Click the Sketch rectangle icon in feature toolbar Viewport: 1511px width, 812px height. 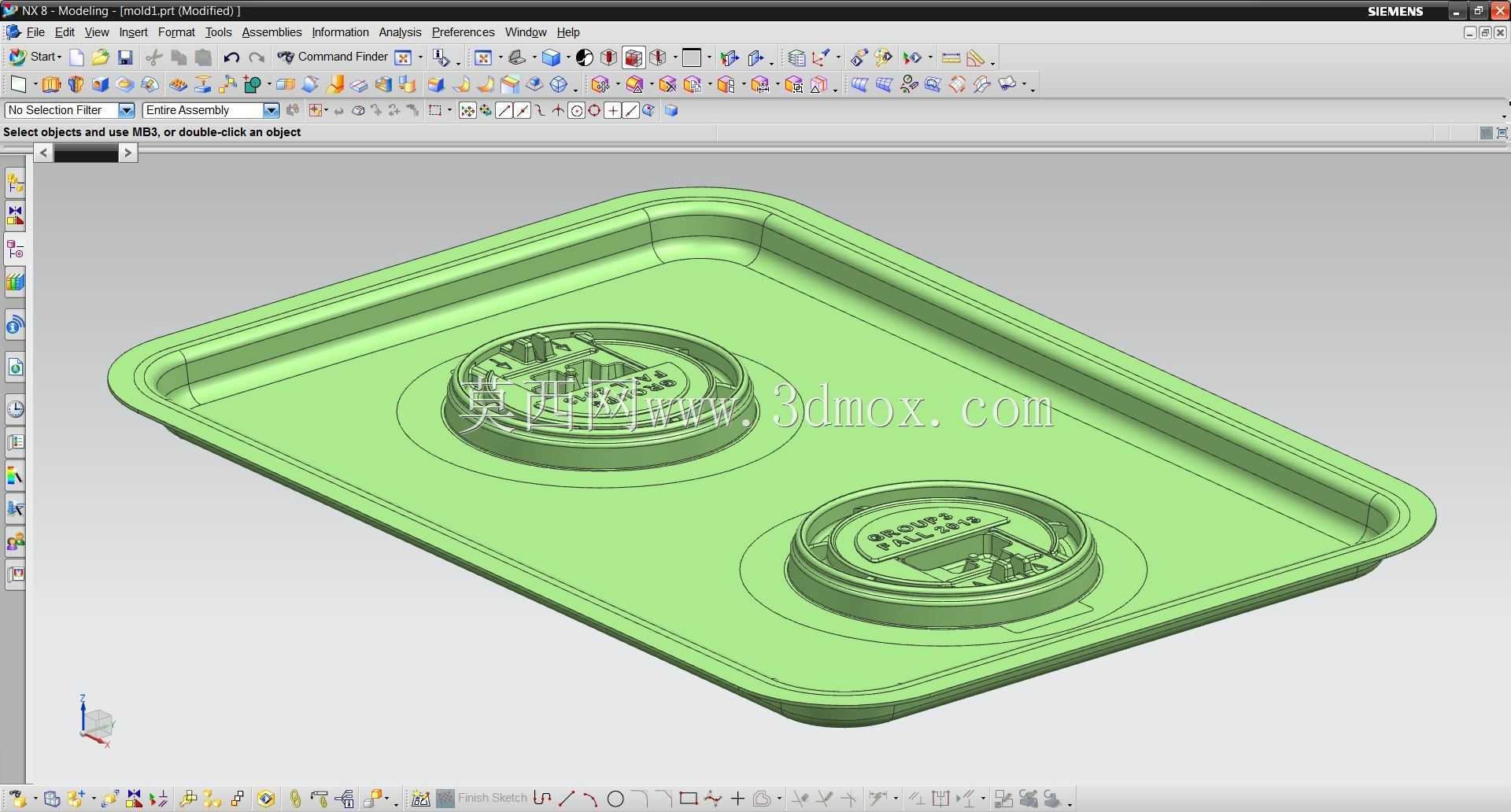17,84
